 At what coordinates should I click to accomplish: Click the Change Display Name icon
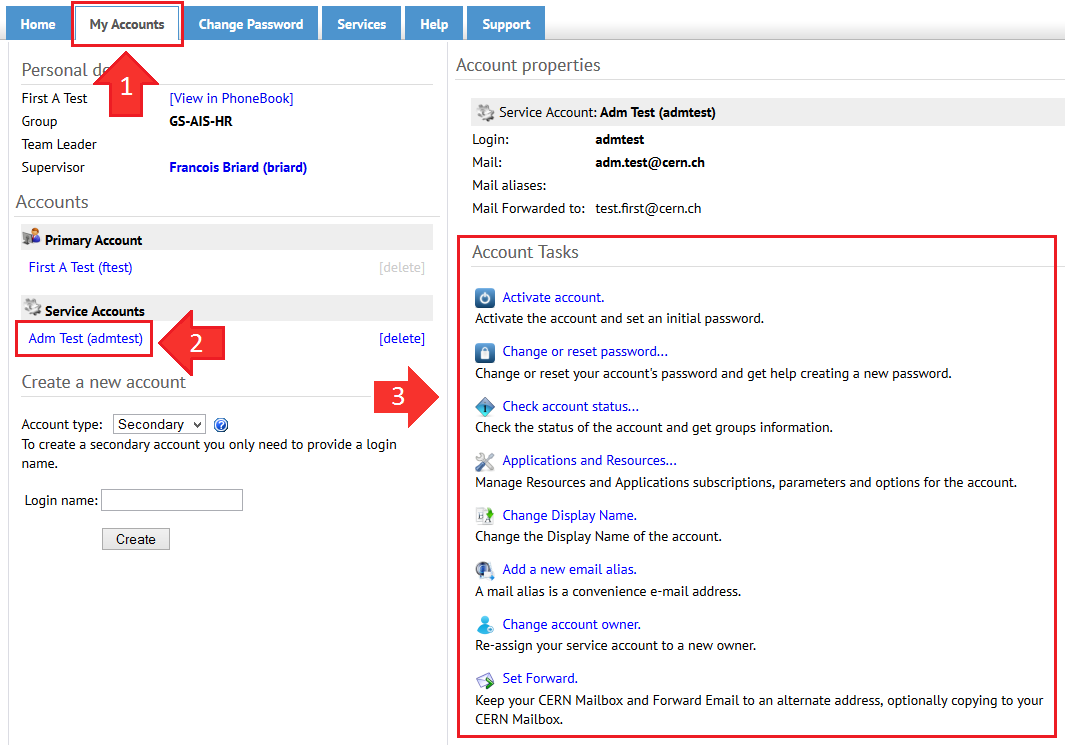pos(485,515)
